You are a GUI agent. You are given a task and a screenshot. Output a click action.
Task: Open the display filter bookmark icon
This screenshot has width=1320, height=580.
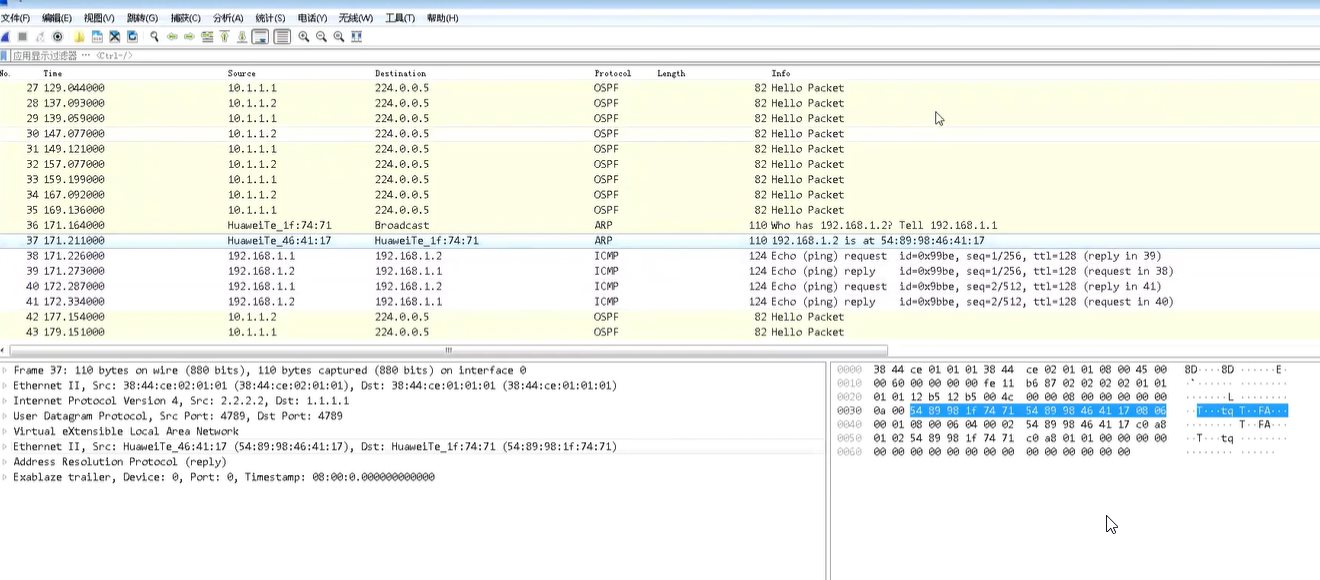click(5, 56)
